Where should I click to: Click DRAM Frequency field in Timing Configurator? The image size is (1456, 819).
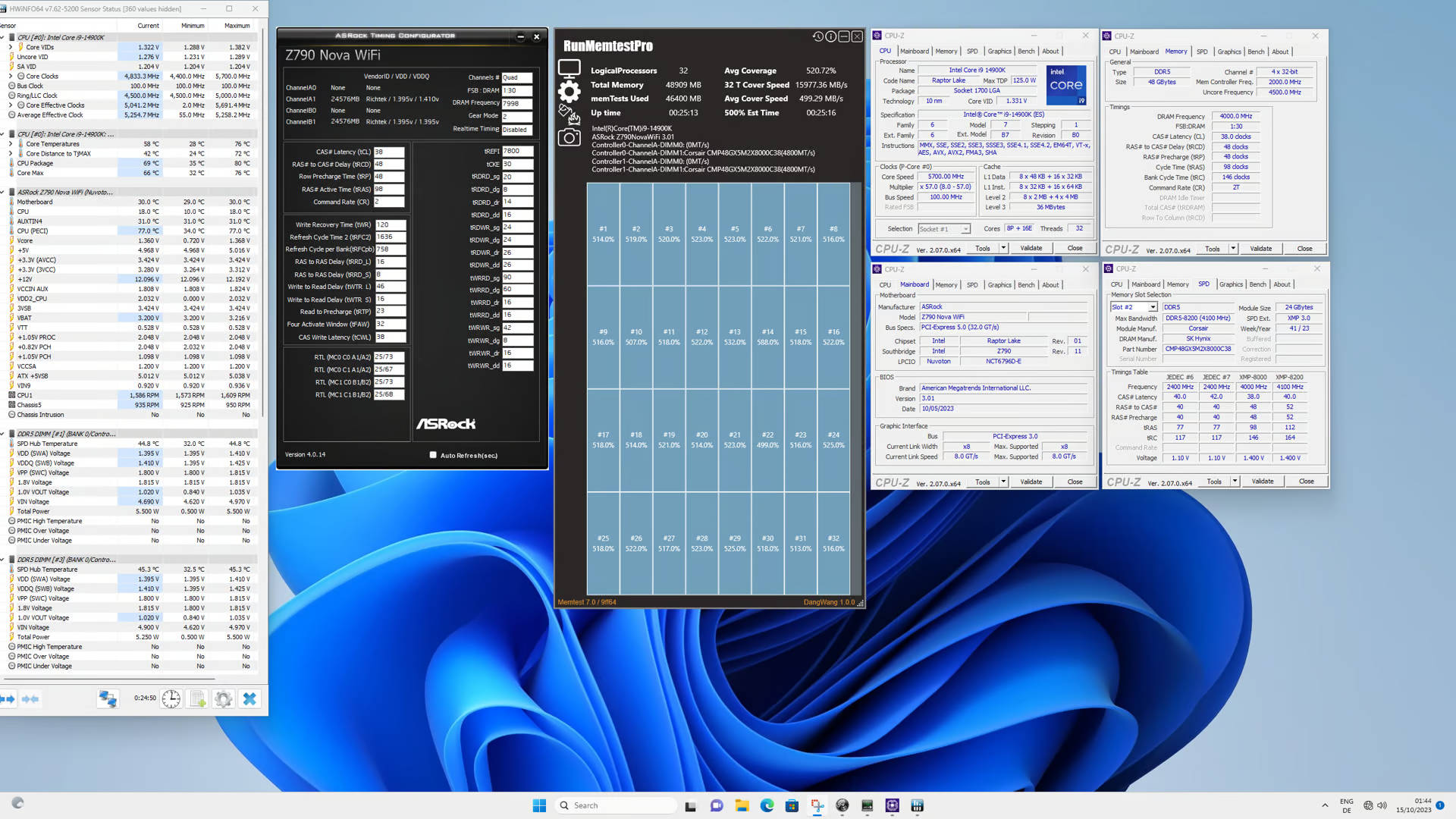pos(517,103)
